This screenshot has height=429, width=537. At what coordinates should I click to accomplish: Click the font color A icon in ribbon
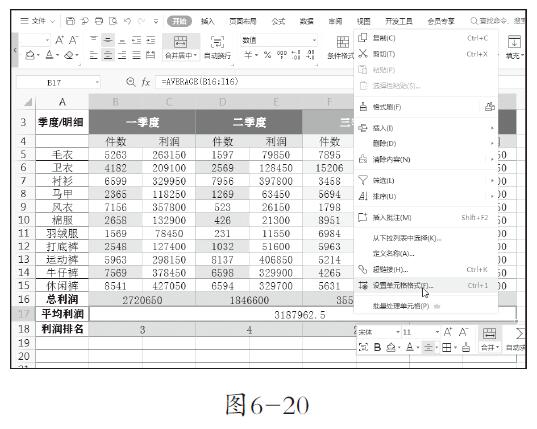pyautogui.click(x=50, y=55)
